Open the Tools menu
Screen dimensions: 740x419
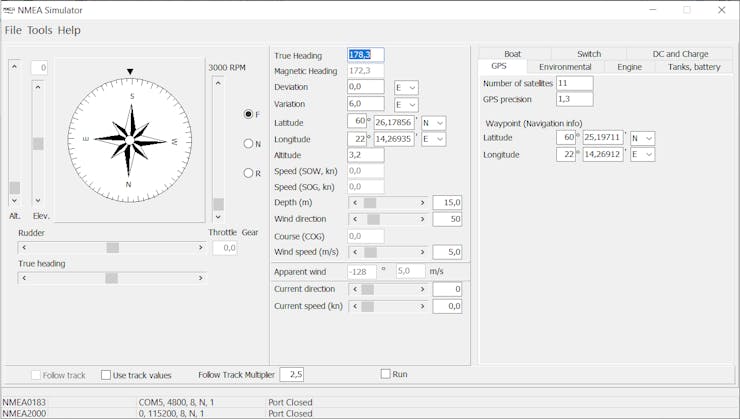[40, 30]
